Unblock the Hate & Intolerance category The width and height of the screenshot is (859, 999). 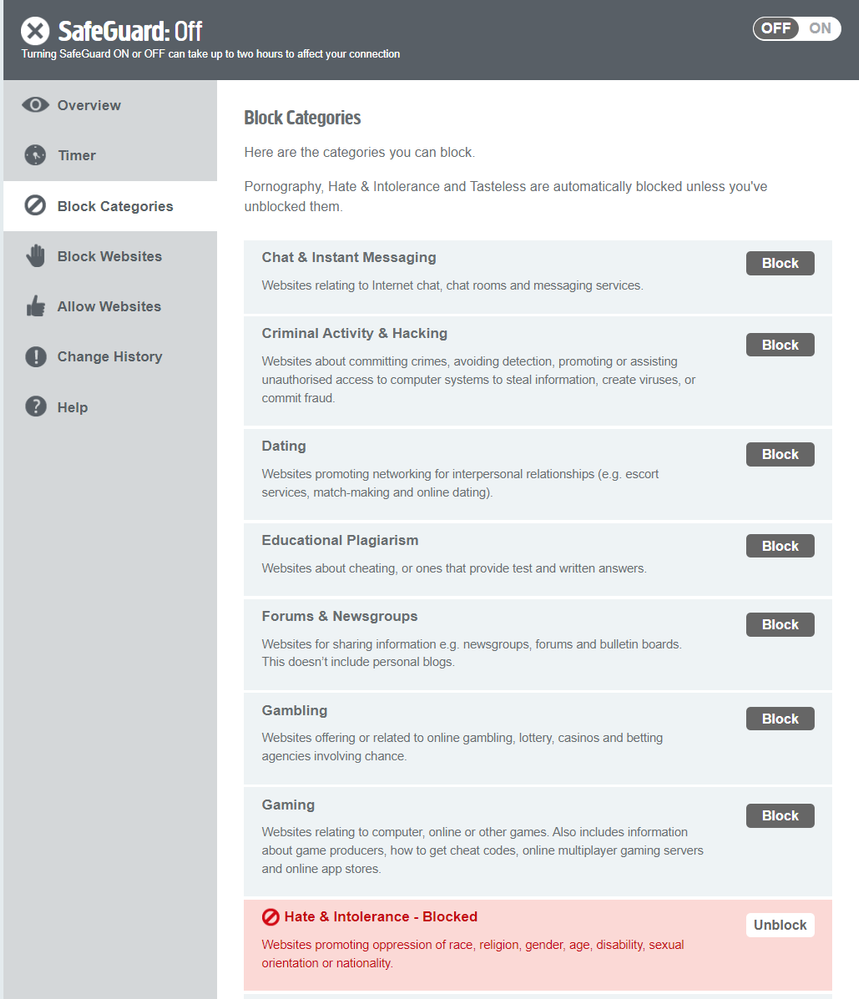[780, 925]
